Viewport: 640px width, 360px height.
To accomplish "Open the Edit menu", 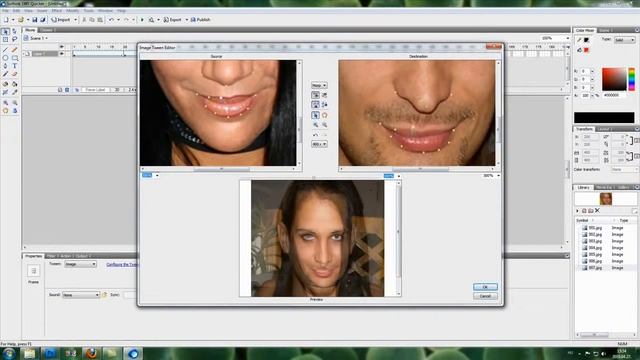I will [16, 11].
